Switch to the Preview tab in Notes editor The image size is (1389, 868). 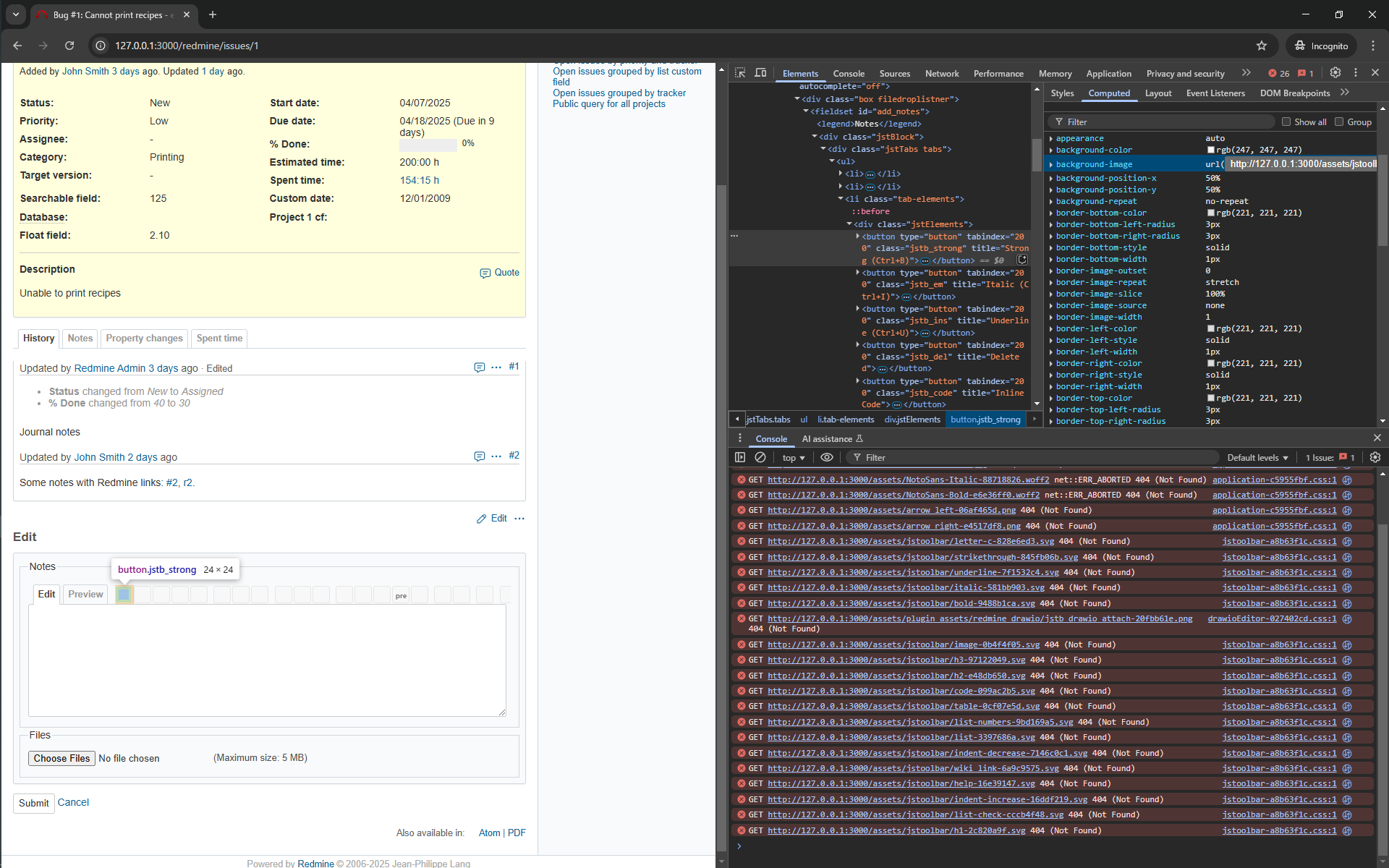[x=85, y=594]
